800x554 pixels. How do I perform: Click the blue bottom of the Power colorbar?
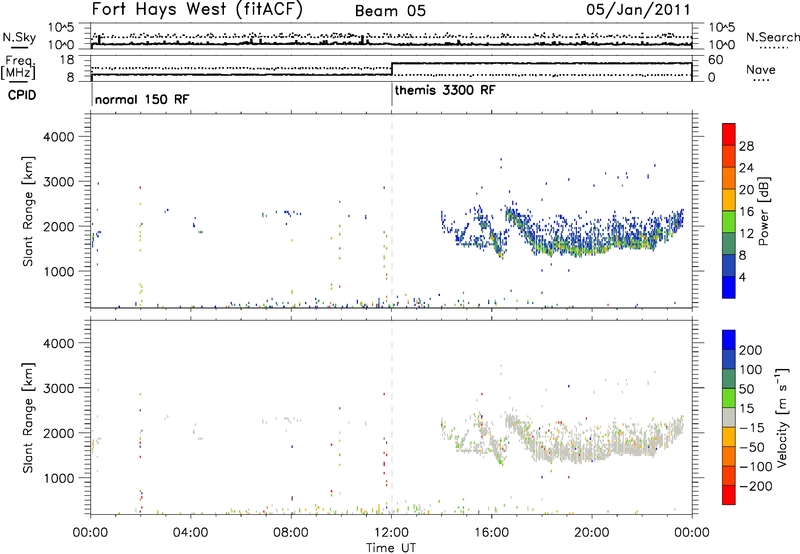pyautogui.click(x=729, y=287)
